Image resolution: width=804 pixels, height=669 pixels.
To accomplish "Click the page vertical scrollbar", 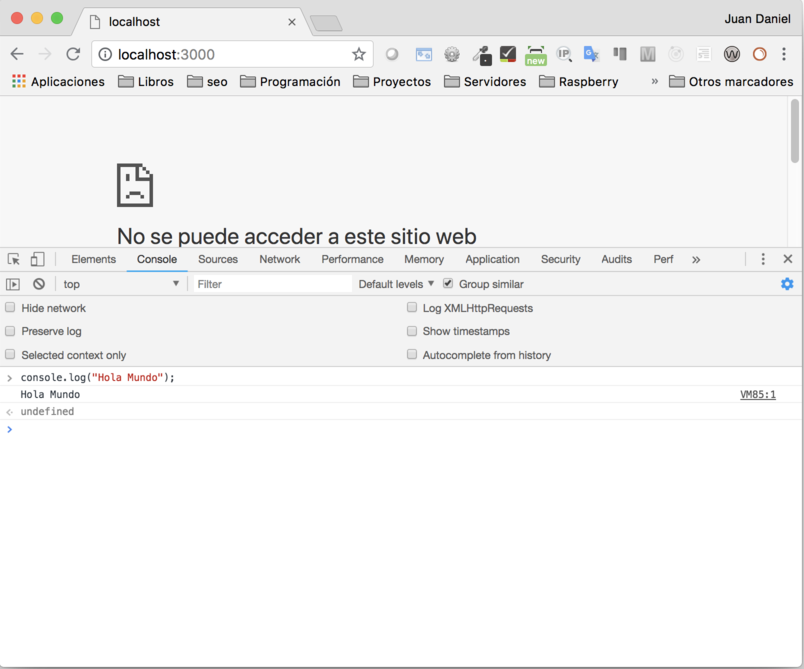I will (795, 130).
